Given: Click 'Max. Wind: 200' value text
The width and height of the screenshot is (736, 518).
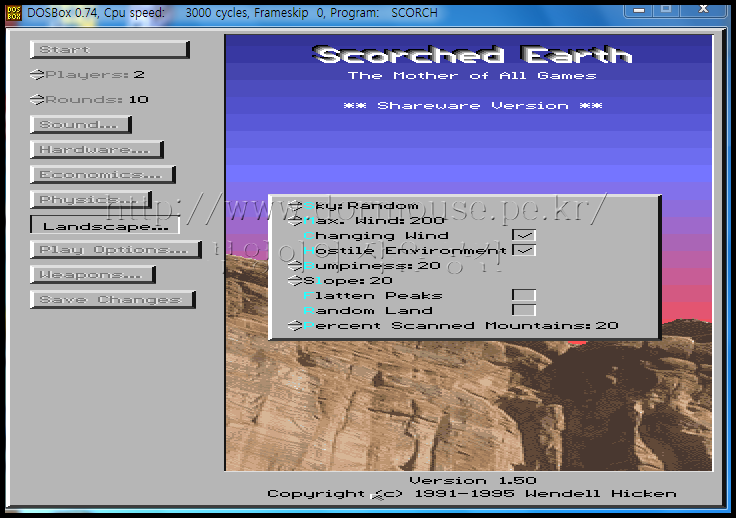Looking at the screenshot, I should coord(374,221).
